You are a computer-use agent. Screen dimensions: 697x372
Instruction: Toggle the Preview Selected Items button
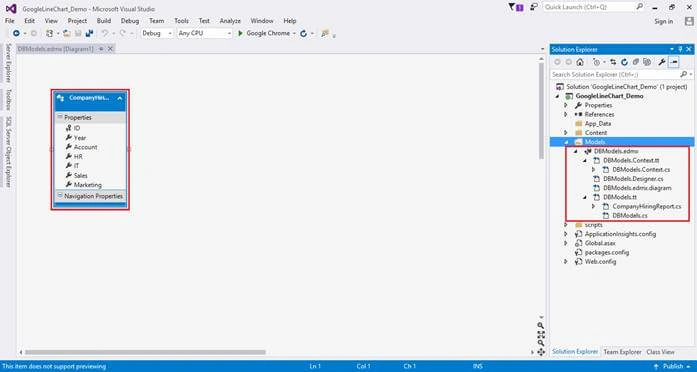coord(674,62)
